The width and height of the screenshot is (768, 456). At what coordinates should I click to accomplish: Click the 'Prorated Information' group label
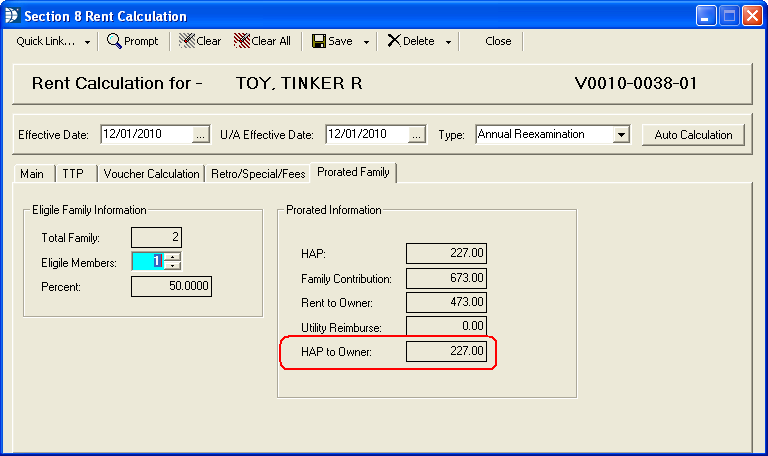334,210
